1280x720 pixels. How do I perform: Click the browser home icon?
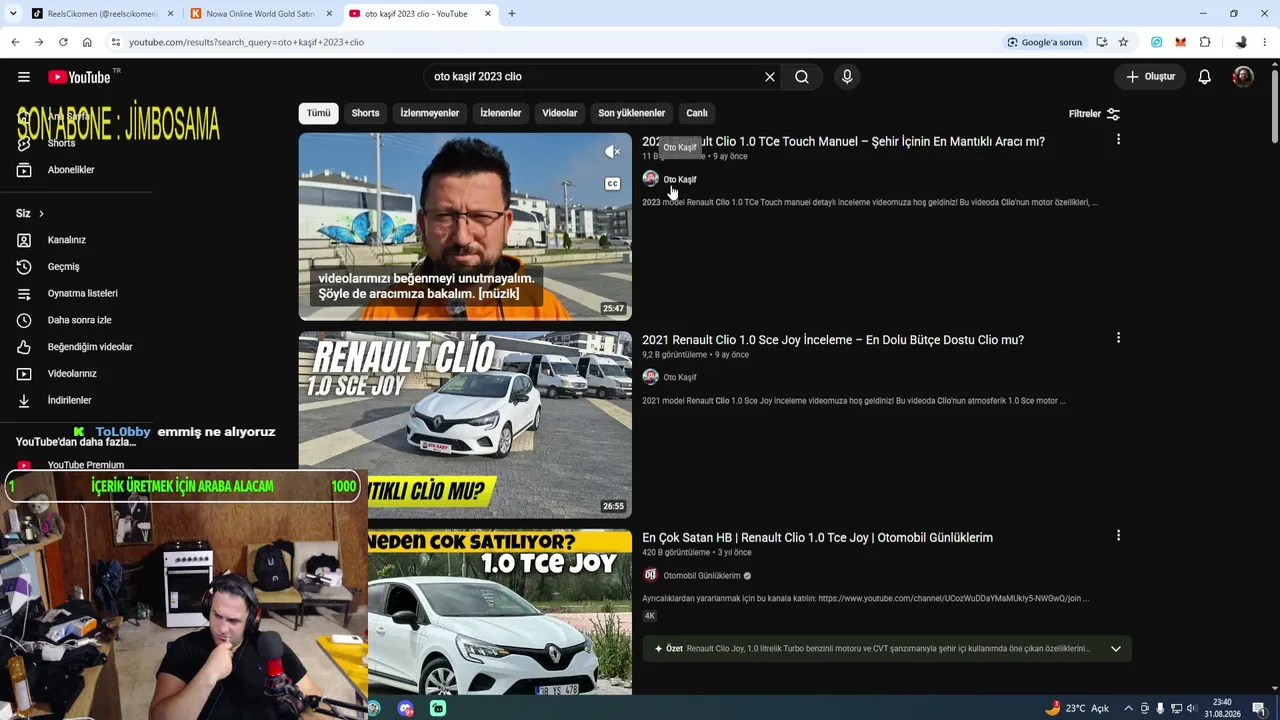[87, 42]
